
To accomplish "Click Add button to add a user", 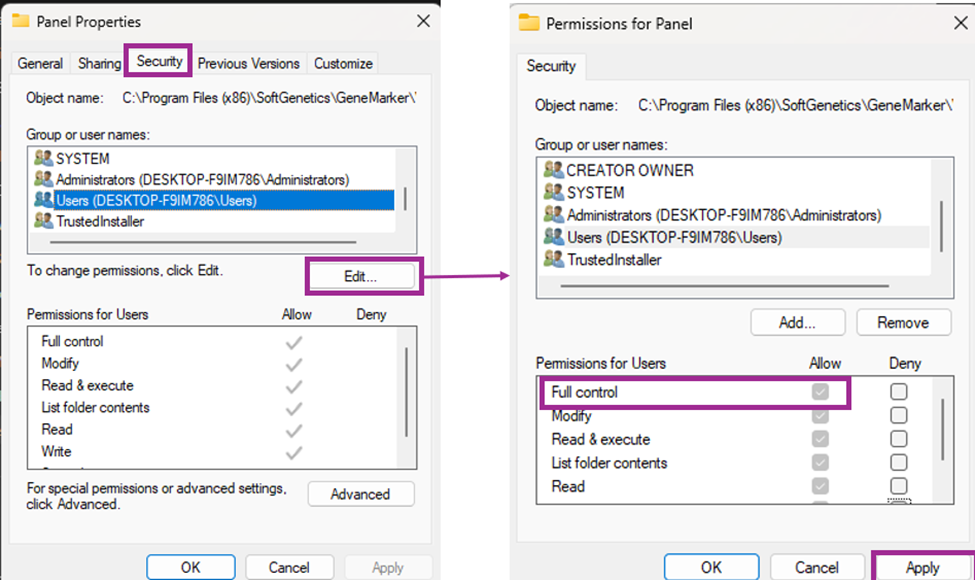I will coord(797,322).
